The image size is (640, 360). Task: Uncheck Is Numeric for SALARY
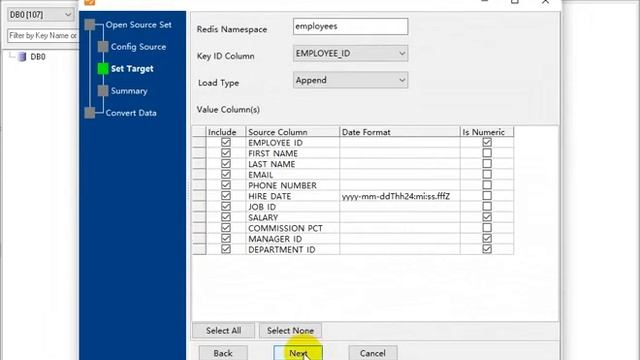point(487,217)
